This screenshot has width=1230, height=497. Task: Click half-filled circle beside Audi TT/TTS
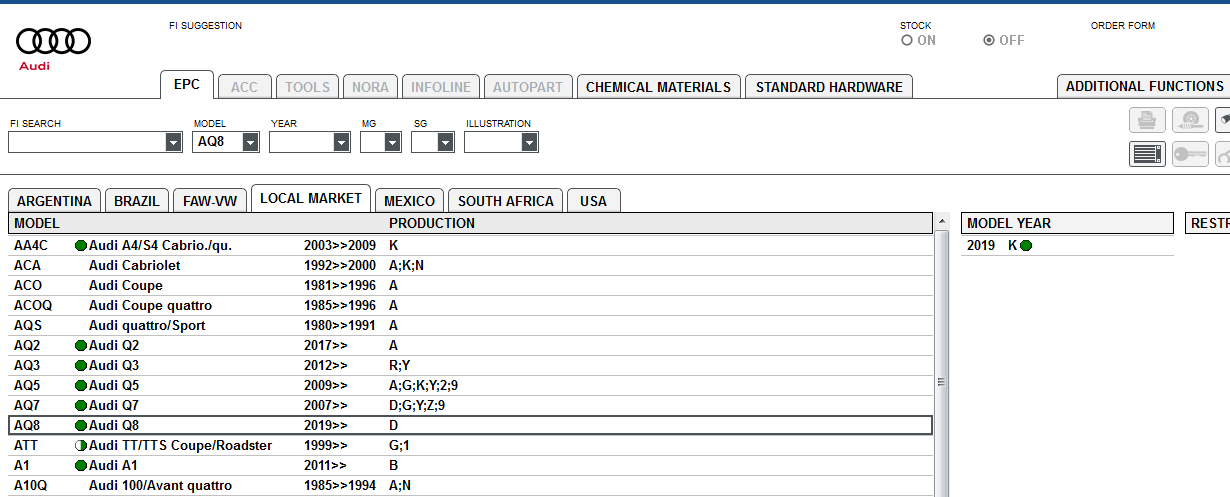pyautogui.click(x=81, y=445)
